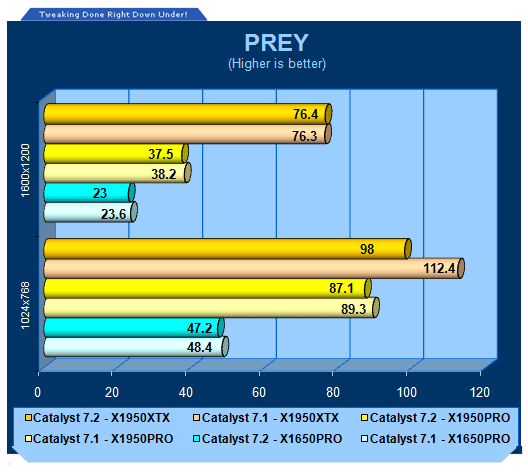Image resolution: width=528 pixels, height=476 pixels.
Task: Click the 87.1 bar value label
Action: (341, 288)
